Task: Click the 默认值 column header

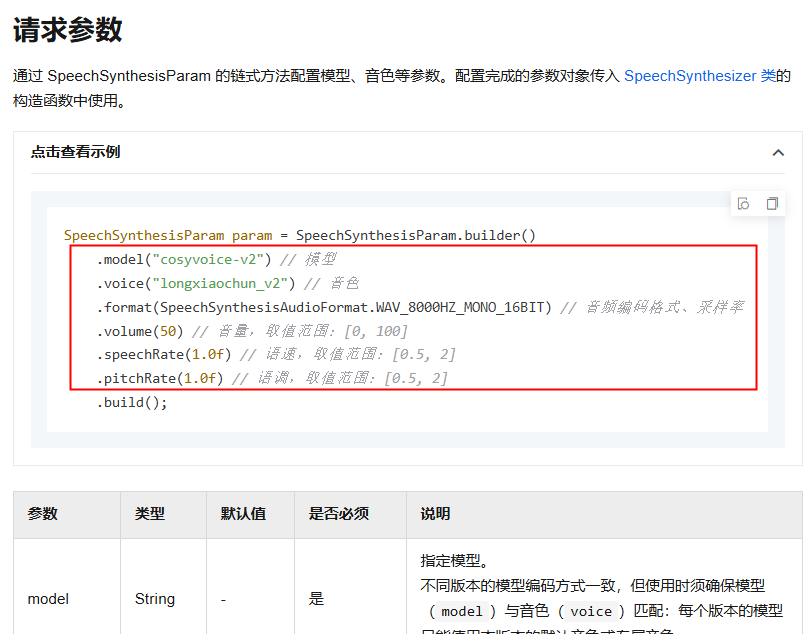Action: tap(243, 514)
